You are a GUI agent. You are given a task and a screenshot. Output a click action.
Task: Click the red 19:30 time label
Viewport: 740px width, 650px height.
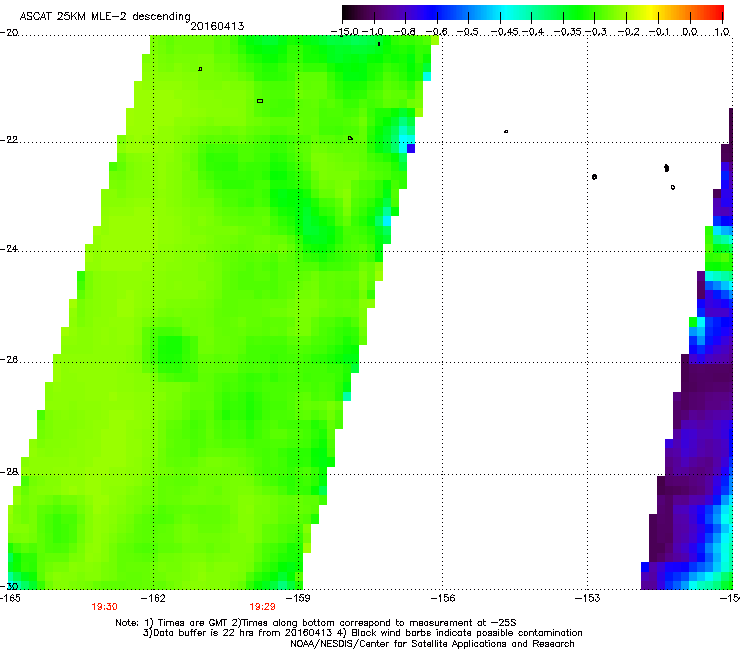104,607
